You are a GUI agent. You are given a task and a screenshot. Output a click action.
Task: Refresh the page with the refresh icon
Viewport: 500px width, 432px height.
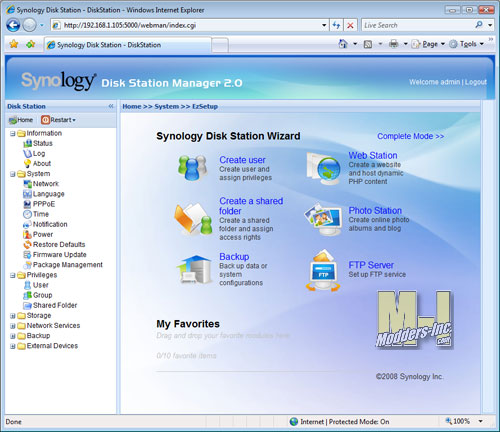point(336,25)
